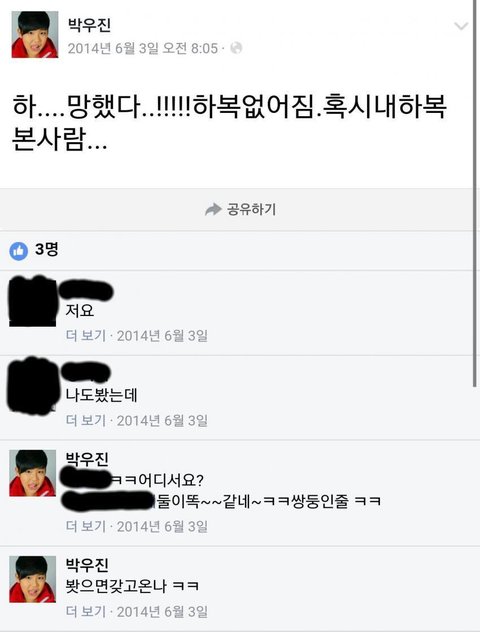Open the 3명 likes list
This screenshot has width=480, height=632.
point(47,249)
